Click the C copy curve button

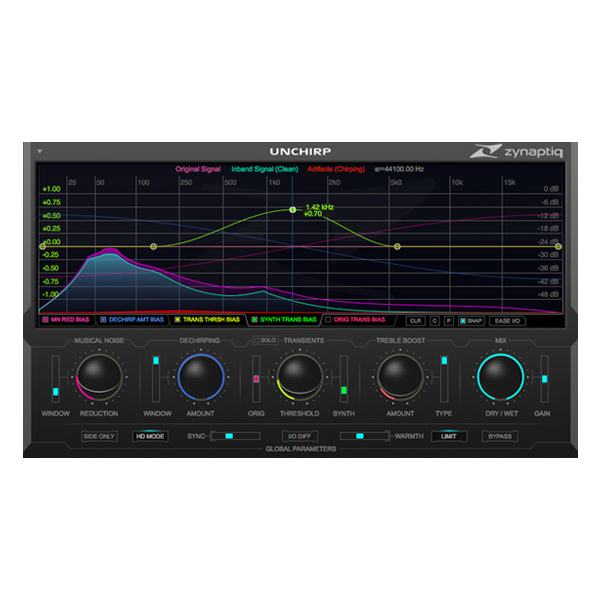pyautogui.click(x=434, y=321)
